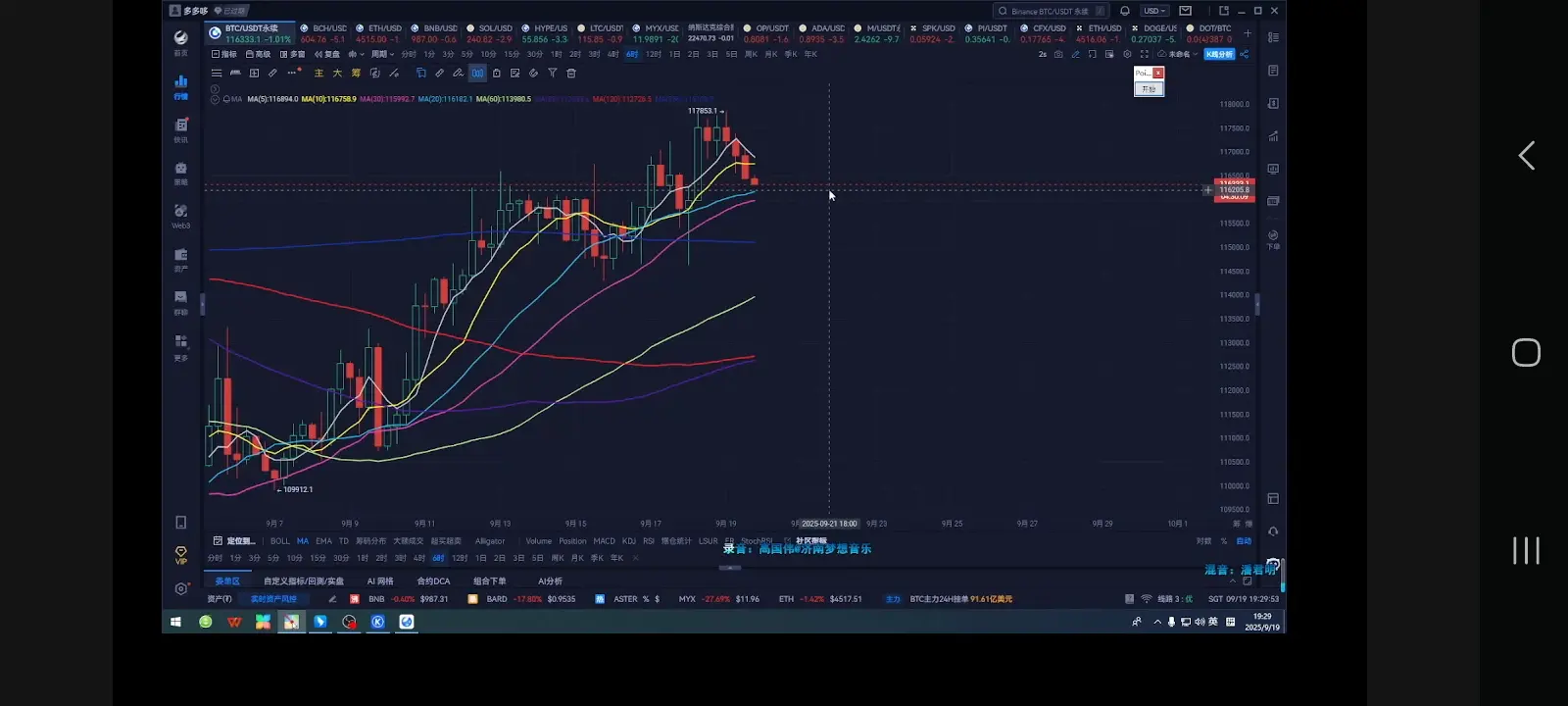Open the 未命名 cloud layout dropdown
The width and height of the screenshot is (1568, 706).
click(1177, 54)
